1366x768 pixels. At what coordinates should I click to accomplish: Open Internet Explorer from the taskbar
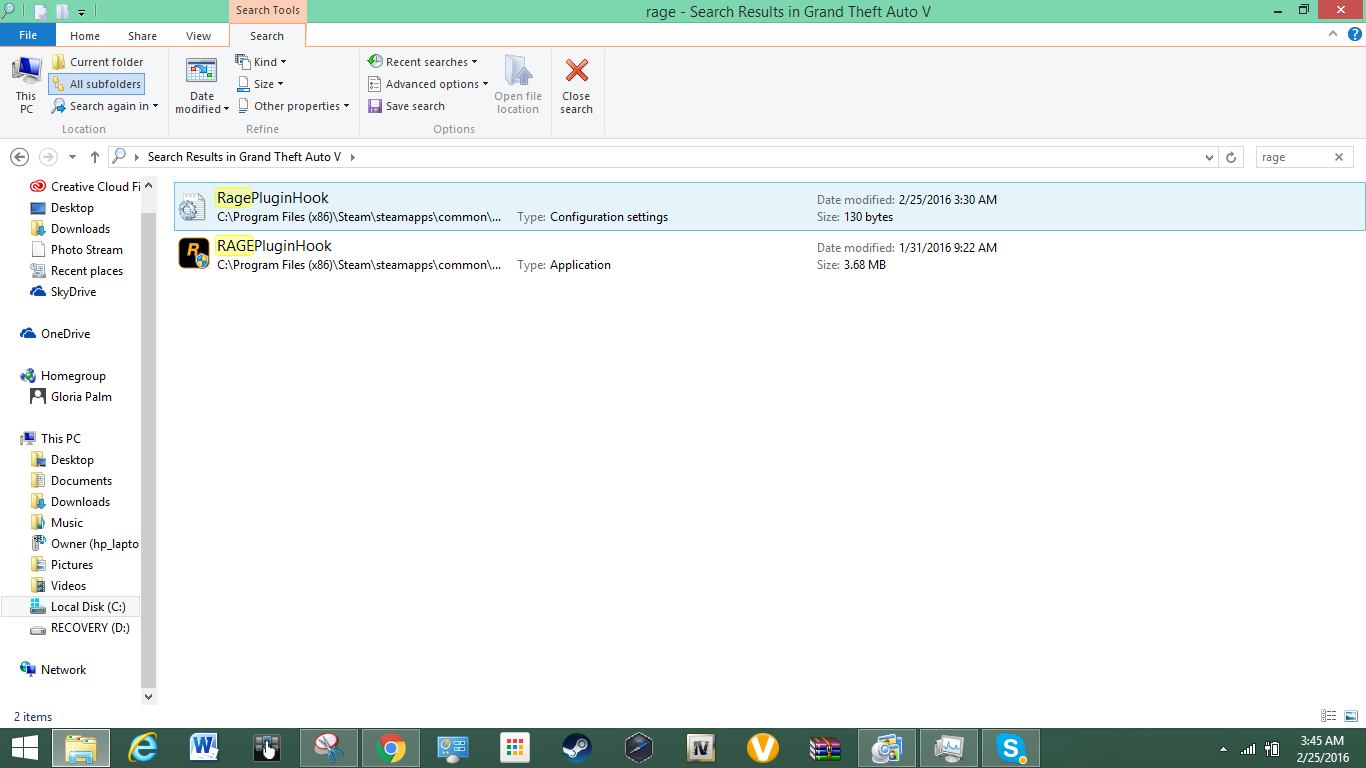[143, 748]
